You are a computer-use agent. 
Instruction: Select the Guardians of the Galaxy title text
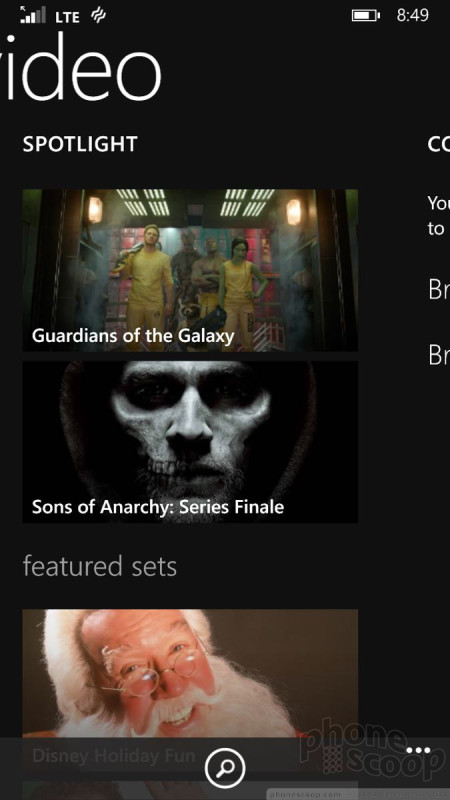(x=133, y=336)
